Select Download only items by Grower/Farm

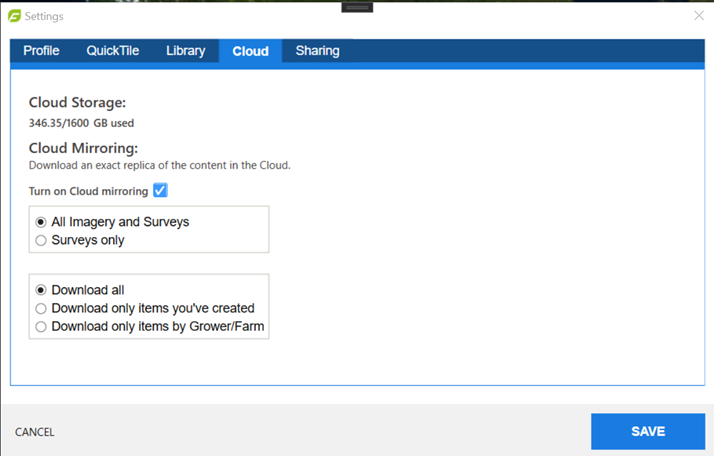click(41, 326)
